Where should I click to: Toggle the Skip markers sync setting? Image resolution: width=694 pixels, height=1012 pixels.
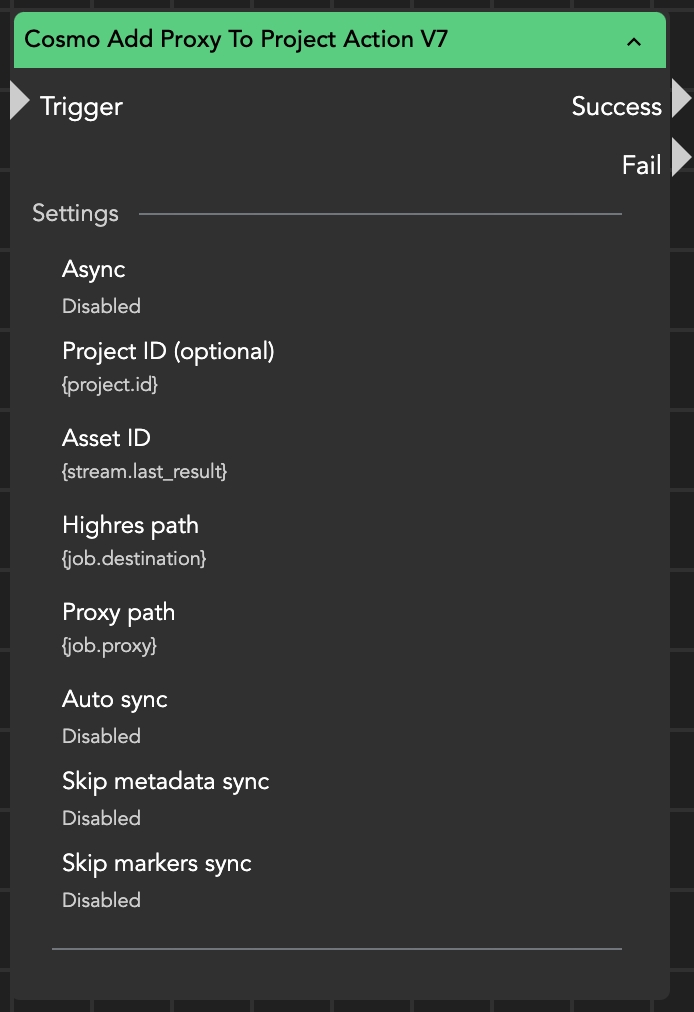(x=101, y=900)
